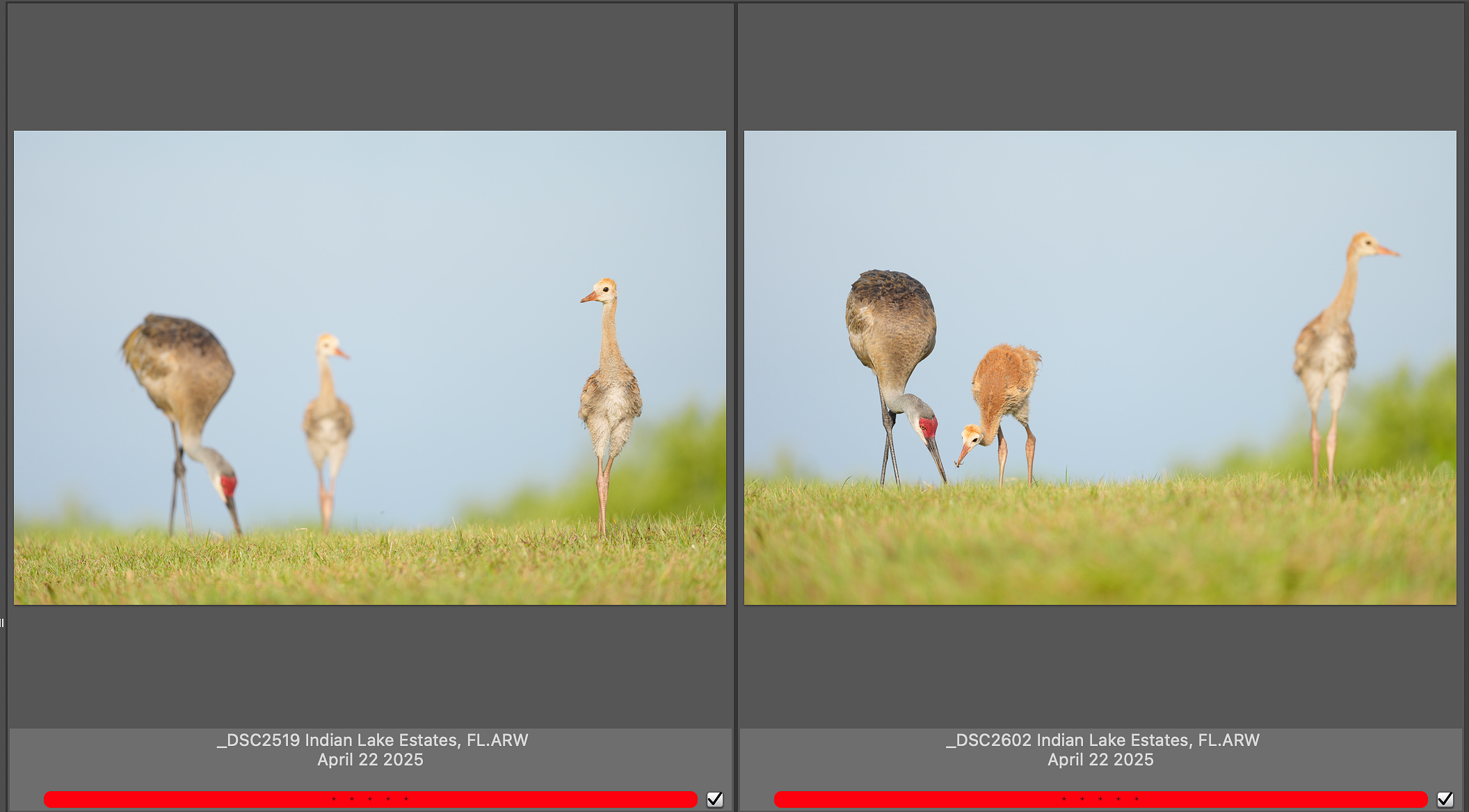Untag the _DSC2519 image checkbox
1469x812 pixels.
(714, 799)
